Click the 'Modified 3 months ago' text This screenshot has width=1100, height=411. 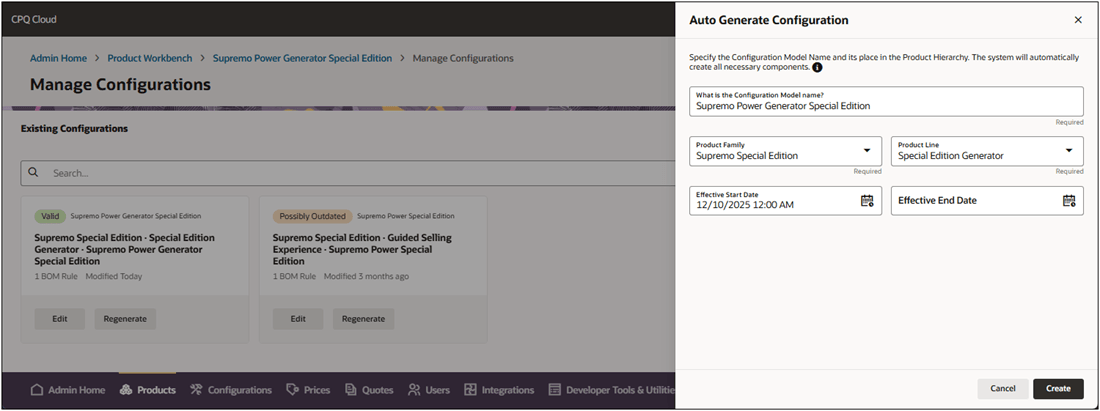366,276
